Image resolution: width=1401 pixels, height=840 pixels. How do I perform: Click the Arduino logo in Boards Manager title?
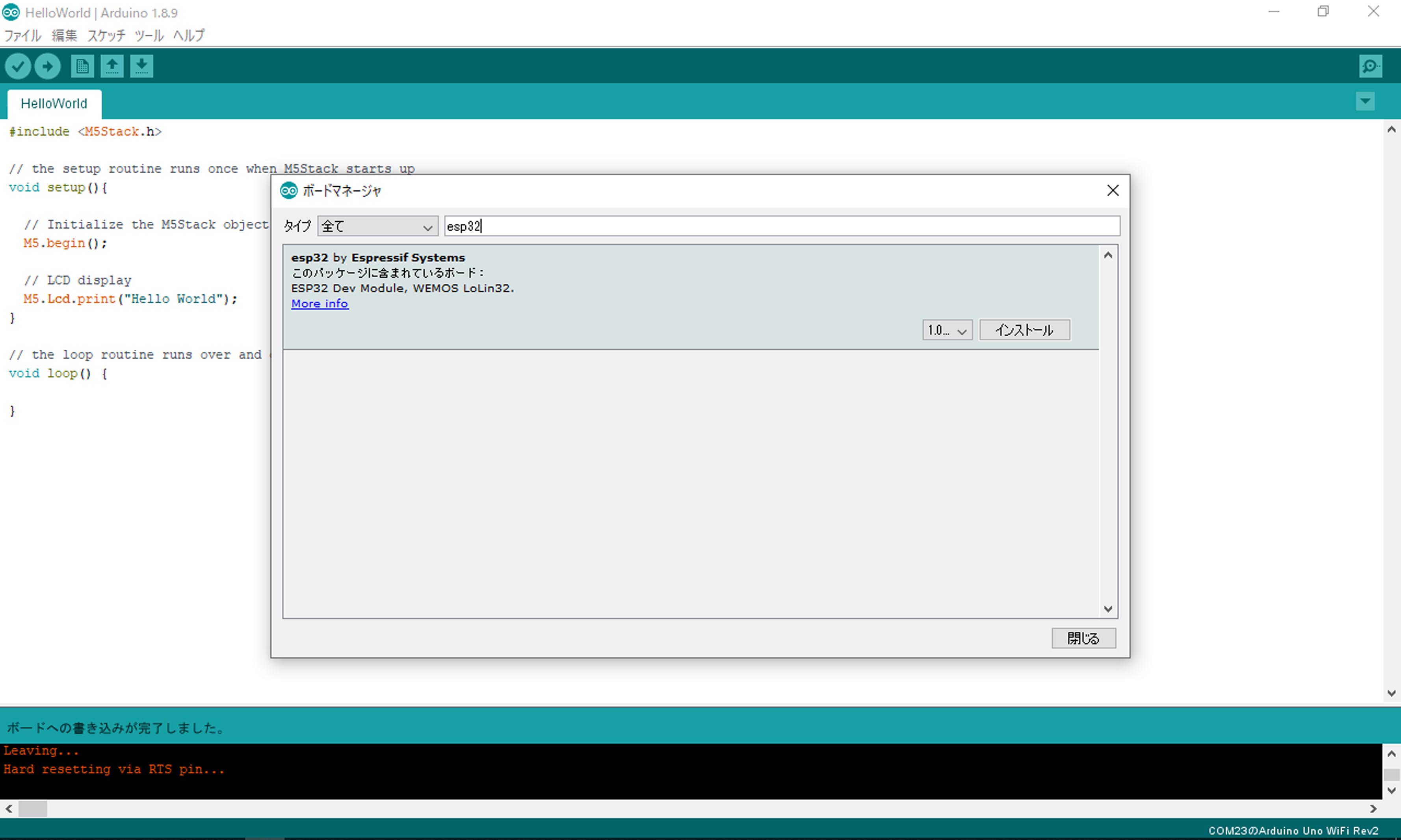click(x=289, y=191)
